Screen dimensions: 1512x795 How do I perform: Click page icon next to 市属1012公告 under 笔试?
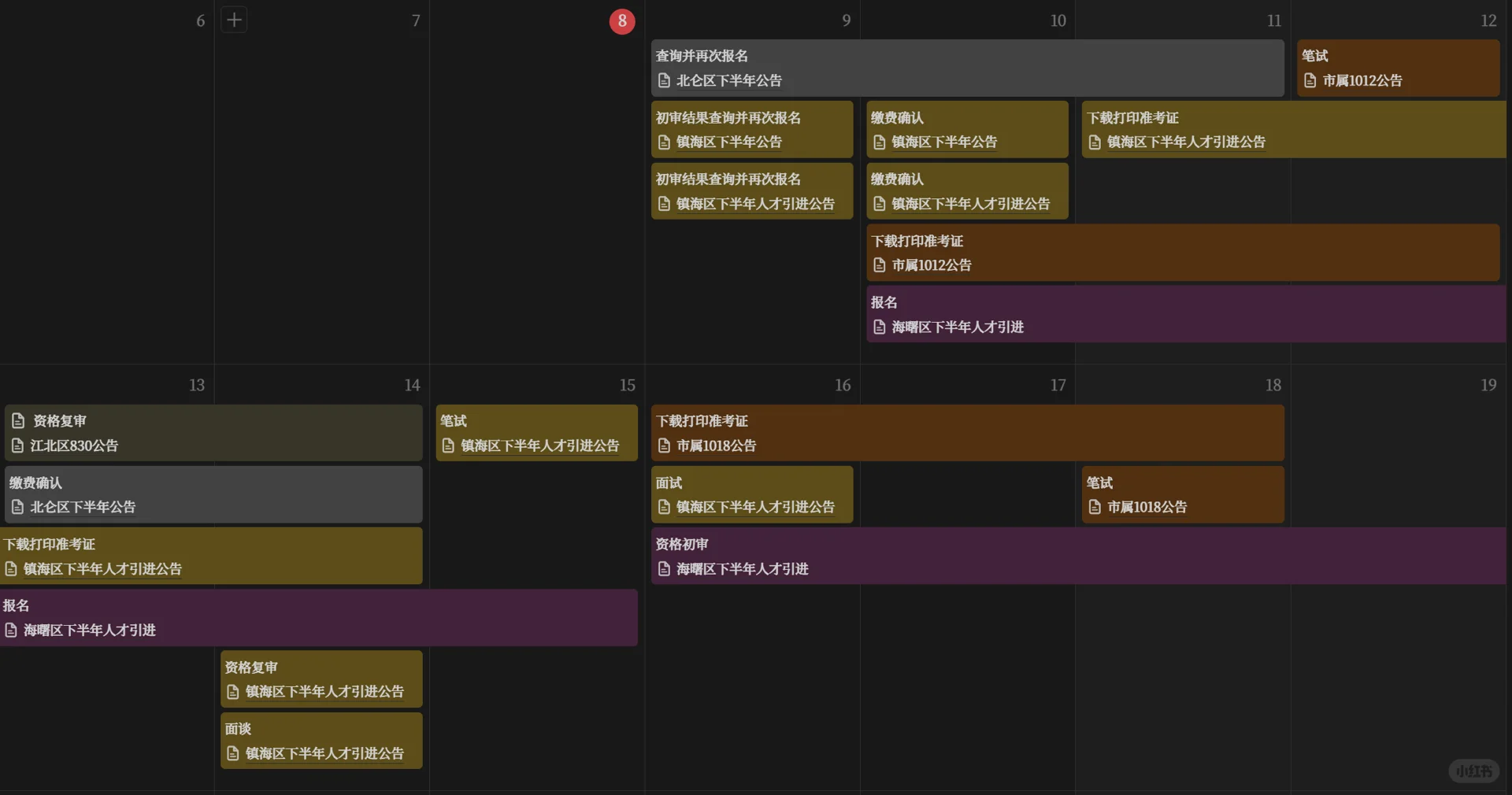1310,80
